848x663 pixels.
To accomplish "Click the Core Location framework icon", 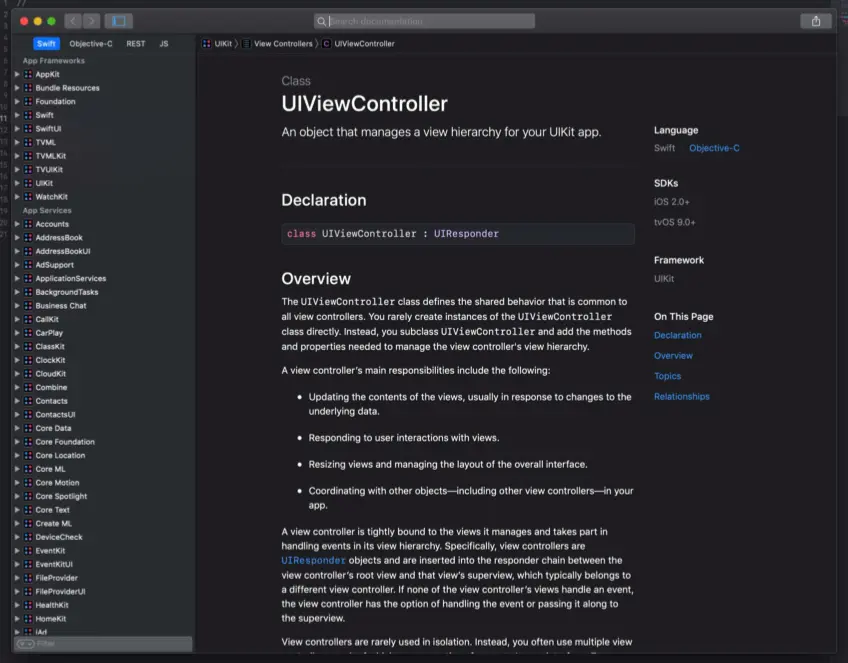I will [28, 455].
